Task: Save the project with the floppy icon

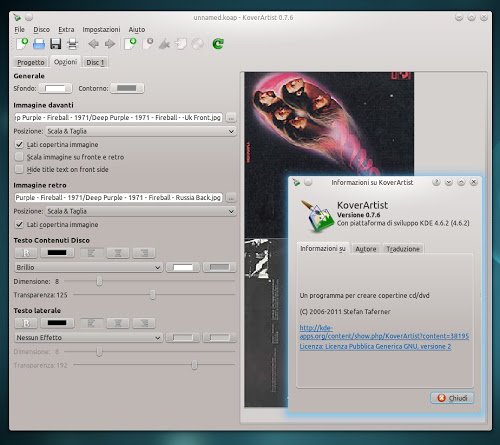Action: click(55, 44)
